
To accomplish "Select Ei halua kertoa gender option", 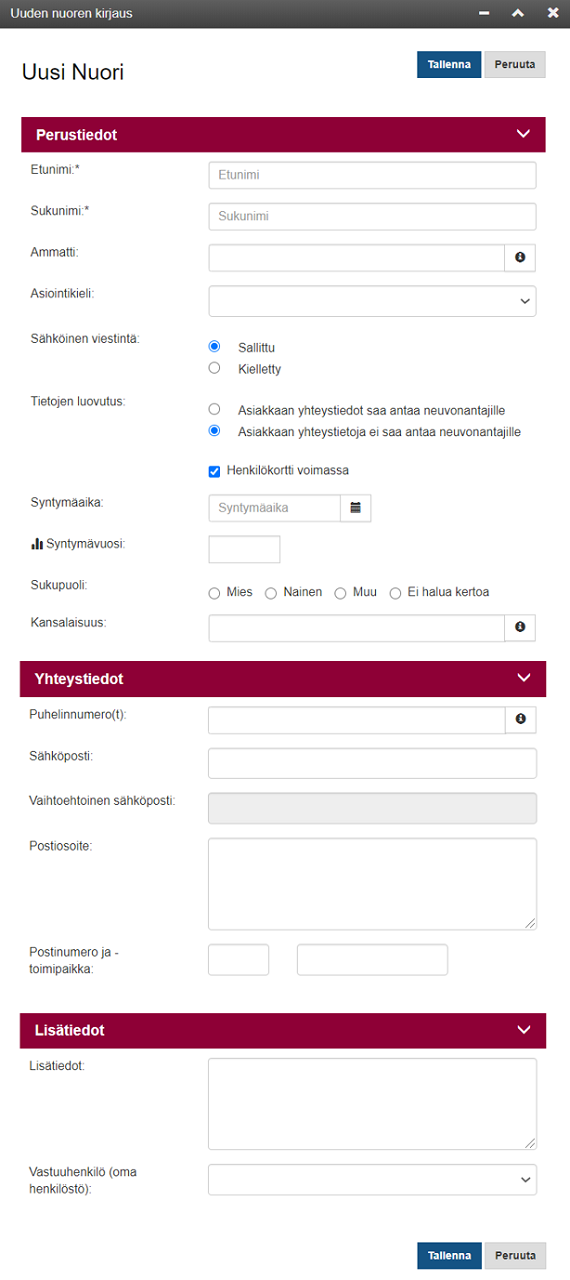I will (x=395, y=593).
